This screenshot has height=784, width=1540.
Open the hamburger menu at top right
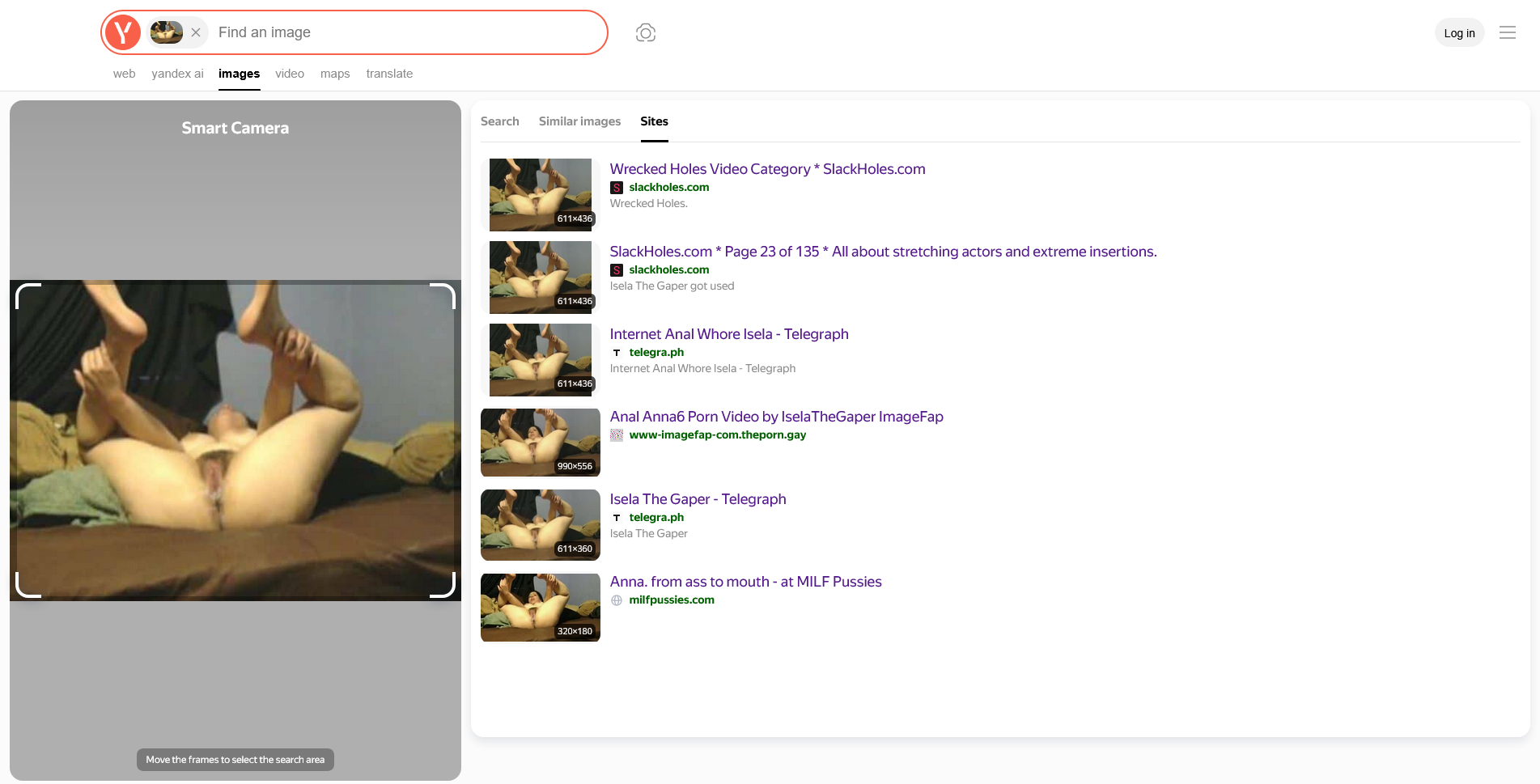click(x=1507, y=32)
